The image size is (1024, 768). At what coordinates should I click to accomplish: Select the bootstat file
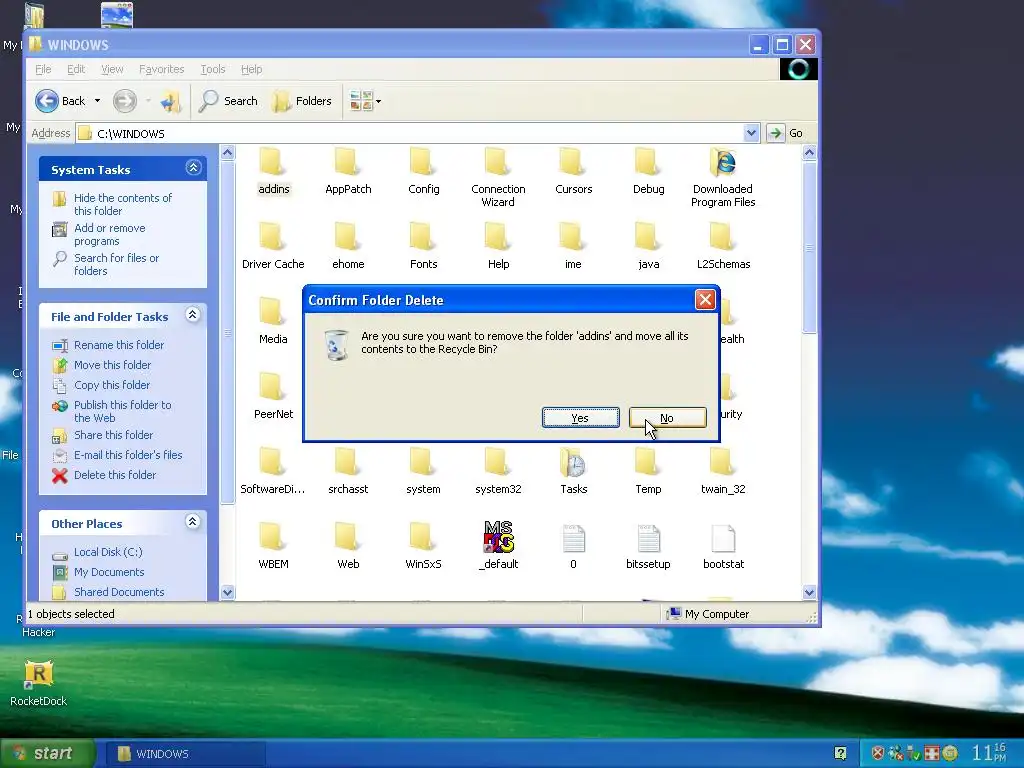(x=723, y=547)
